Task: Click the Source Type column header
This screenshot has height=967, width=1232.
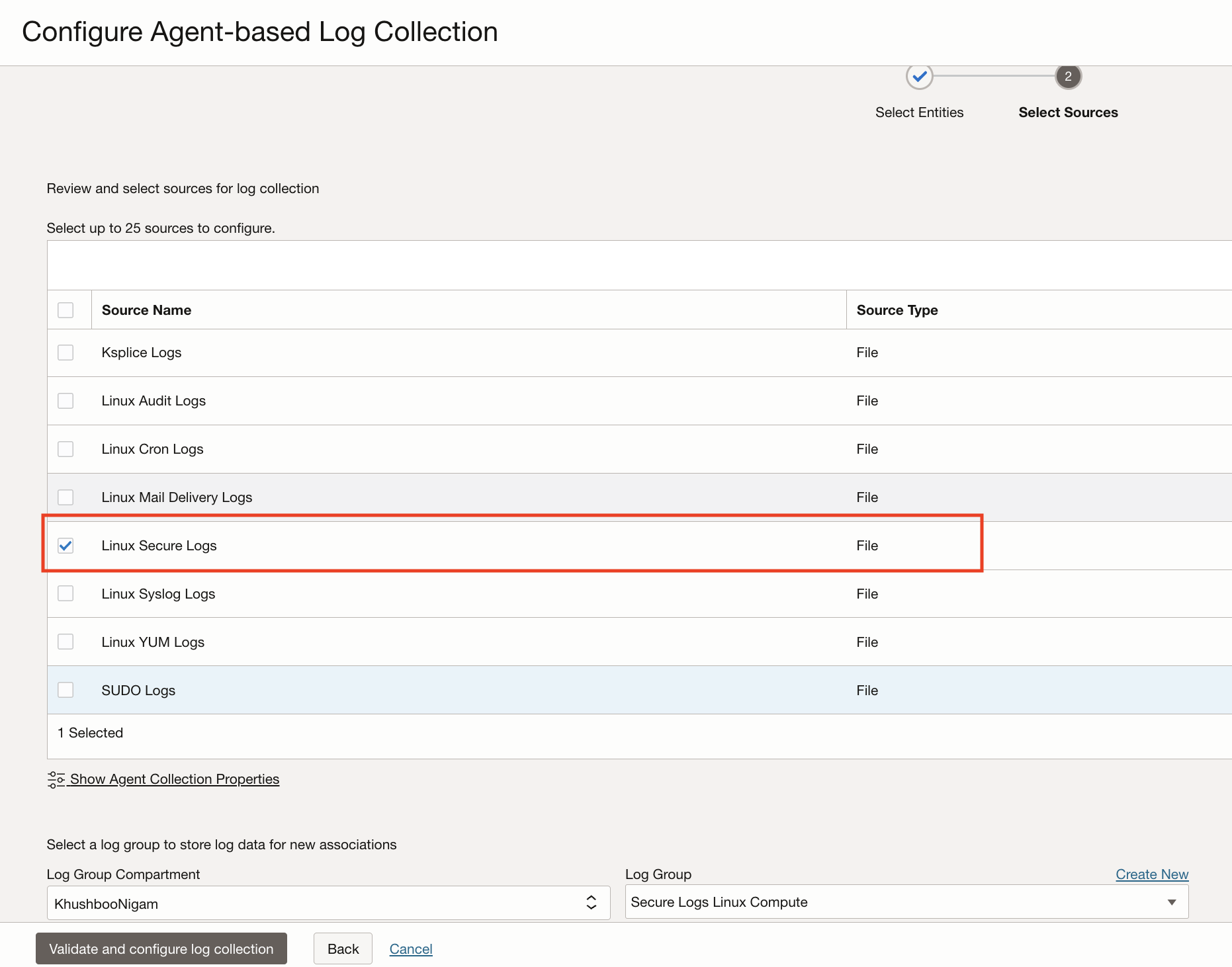Action: pos(897,310)
